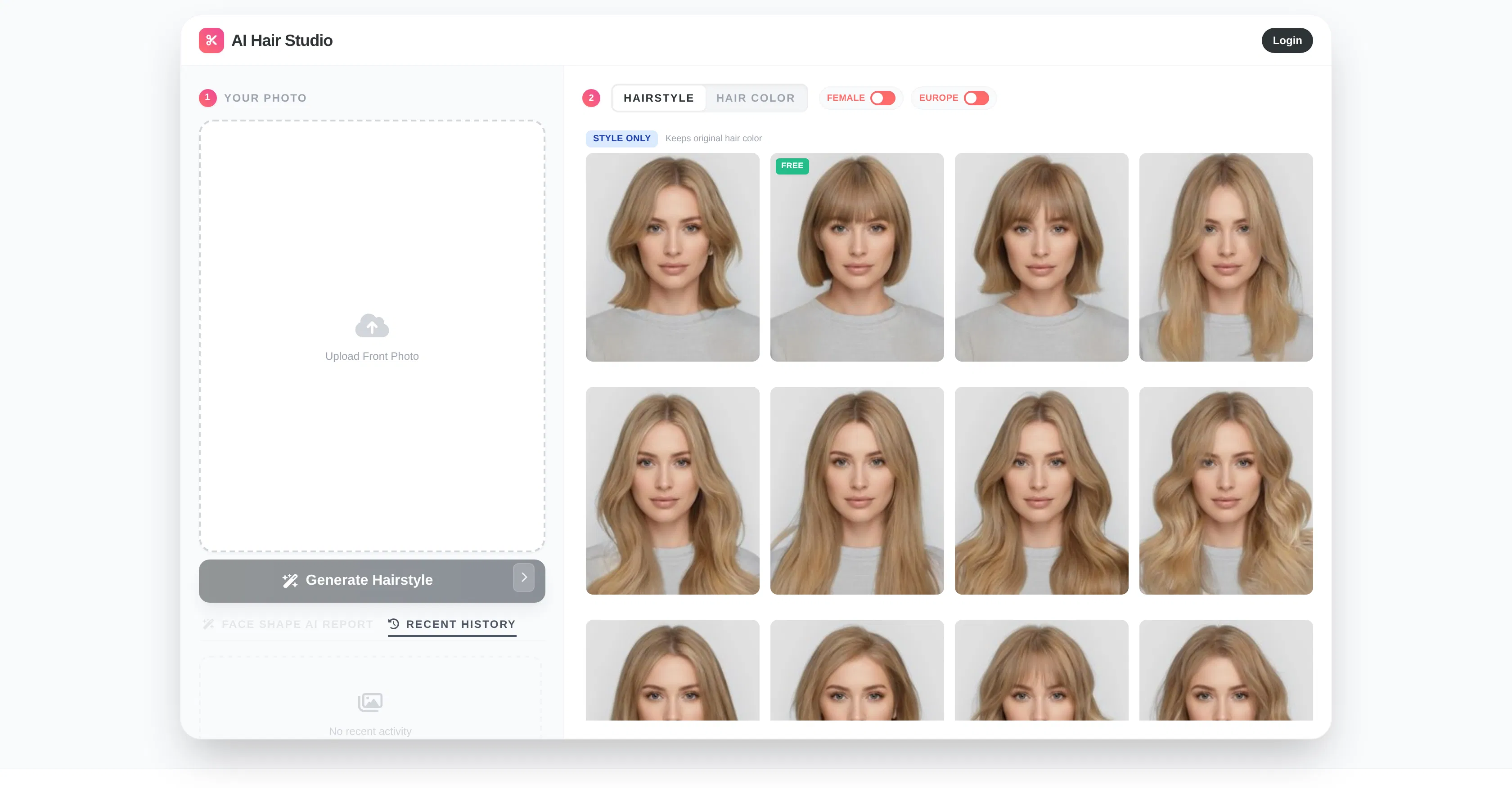Click the magic wand icon on Generate Hairstyle
The width and height of the screenshot is (1512, 788).
pyautogui.click(x=291, y=580)
